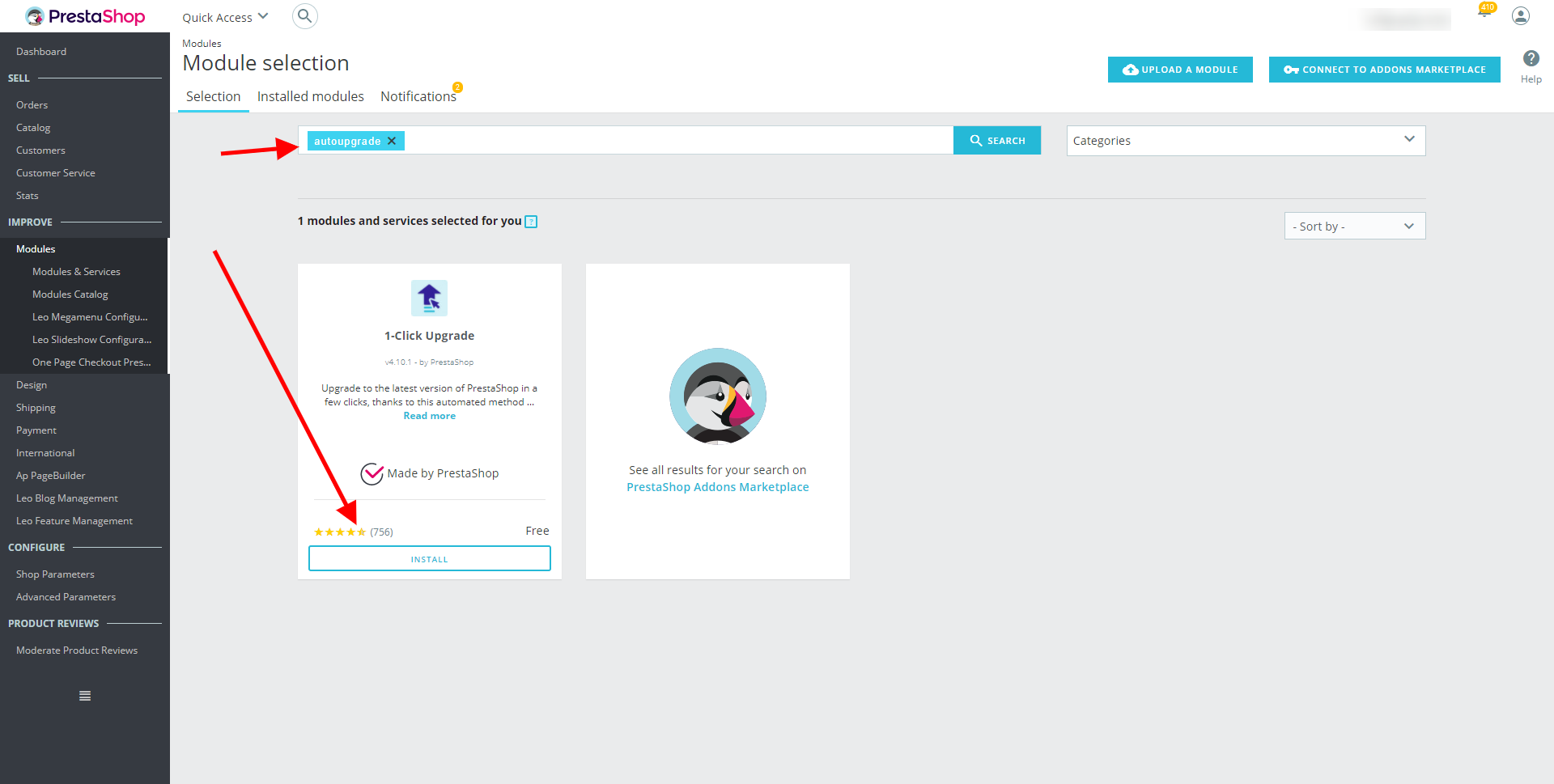Click the five-star rating on 1-Click Upgrade
The width and height of the screenshot is (1554, 784).
click(x=340, y=532)
